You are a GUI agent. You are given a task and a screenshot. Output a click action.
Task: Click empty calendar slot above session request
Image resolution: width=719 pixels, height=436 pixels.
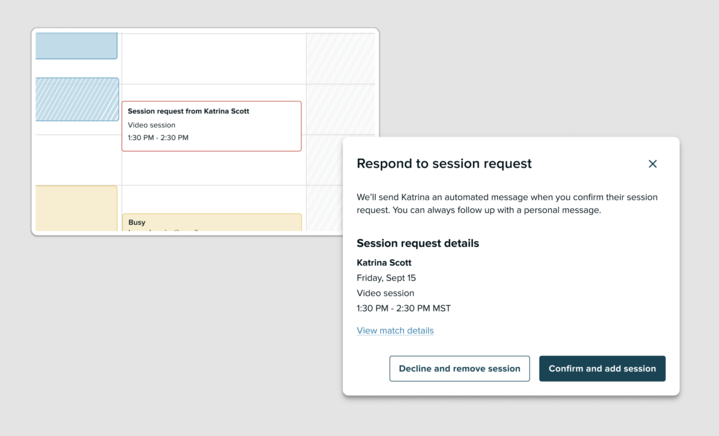tap(213, 60)
